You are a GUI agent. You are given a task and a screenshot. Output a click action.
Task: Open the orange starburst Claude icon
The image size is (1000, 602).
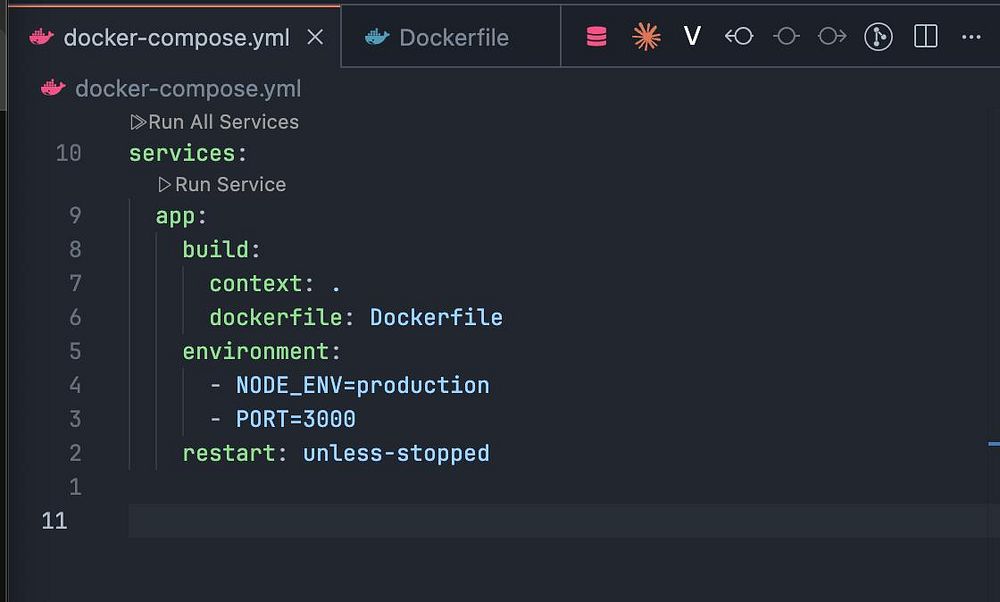[647, 37]
